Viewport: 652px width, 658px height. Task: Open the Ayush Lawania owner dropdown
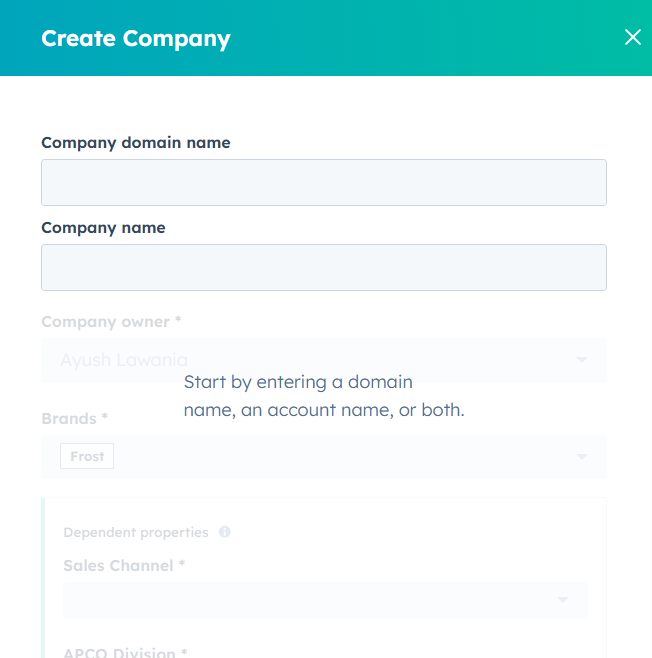pos(300,360)
